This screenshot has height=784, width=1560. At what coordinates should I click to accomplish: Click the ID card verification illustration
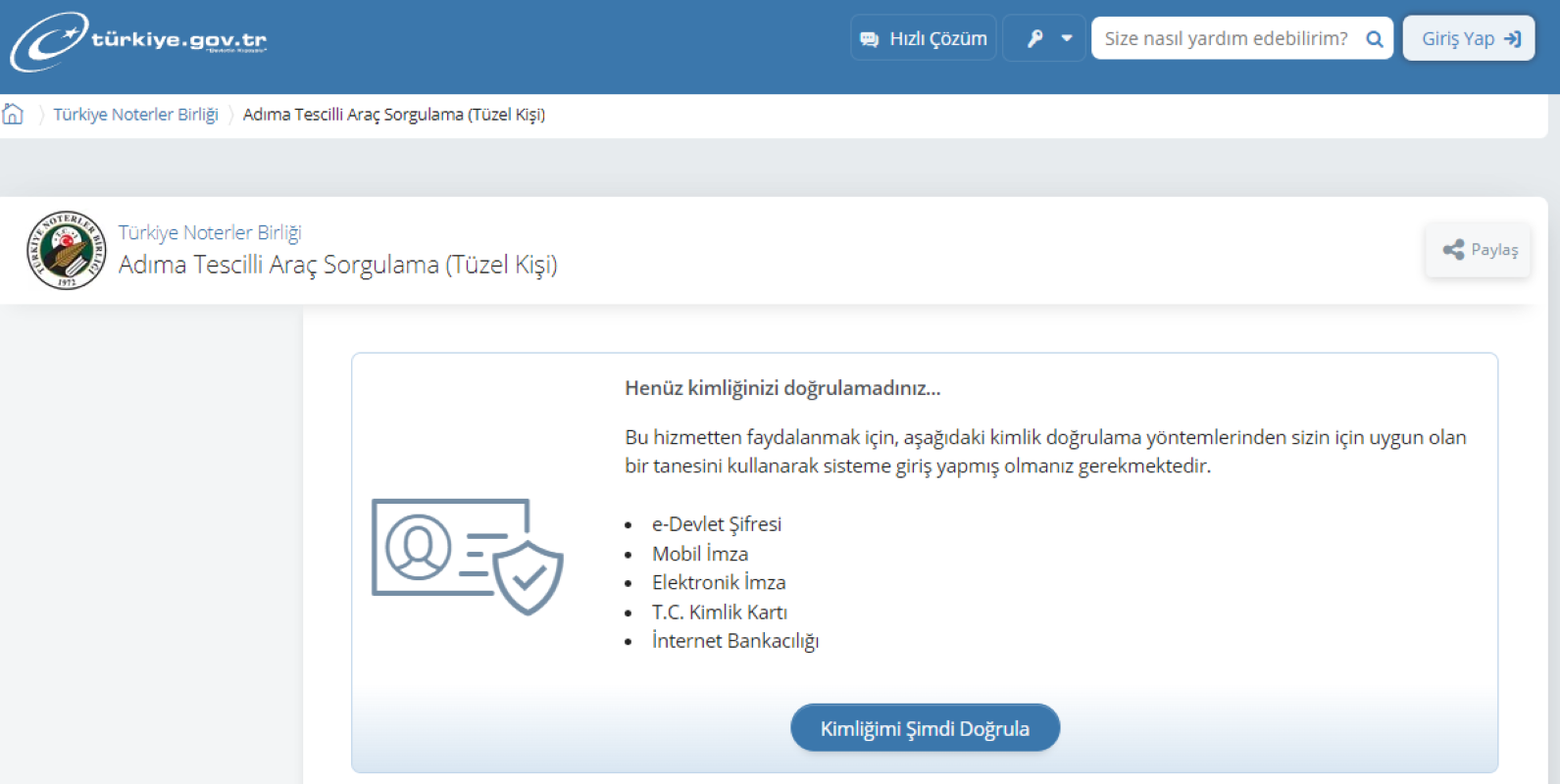click(468, 557)
